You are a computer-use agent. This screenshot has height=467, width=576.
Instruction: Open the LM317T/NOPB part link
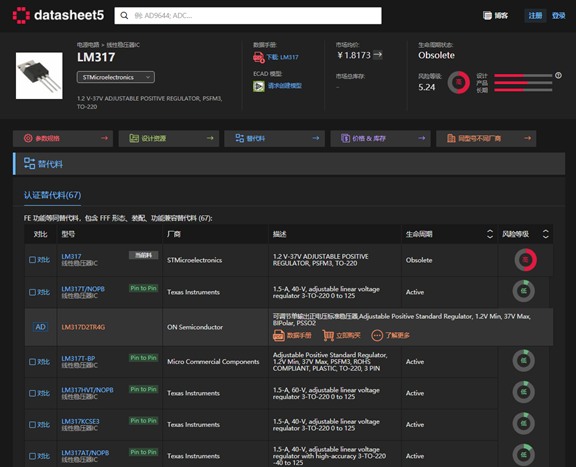click(83, 289)
